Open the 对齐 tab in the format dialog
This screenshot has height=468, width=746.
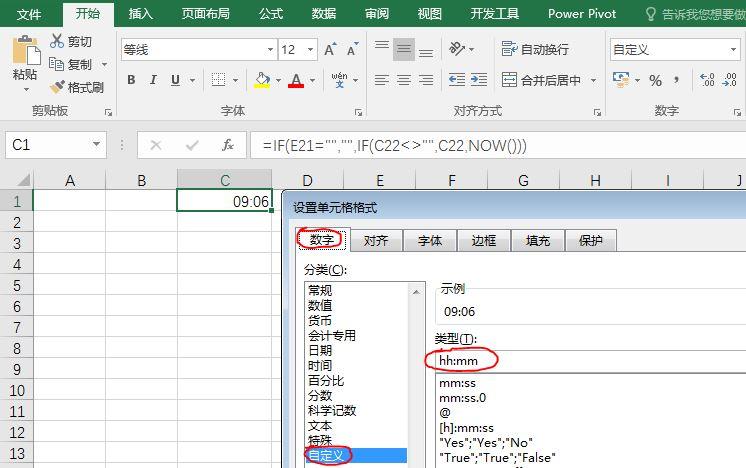(376, 240)
